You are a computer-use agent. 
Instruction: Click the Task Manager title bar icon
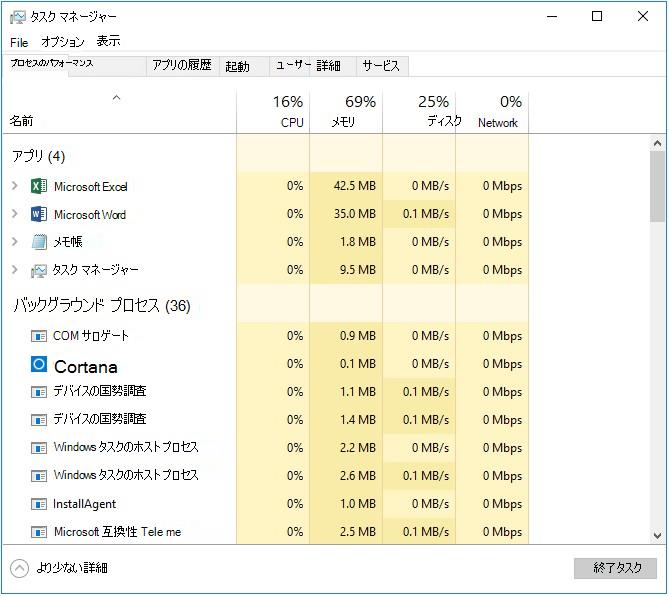[x=17, y=17]
